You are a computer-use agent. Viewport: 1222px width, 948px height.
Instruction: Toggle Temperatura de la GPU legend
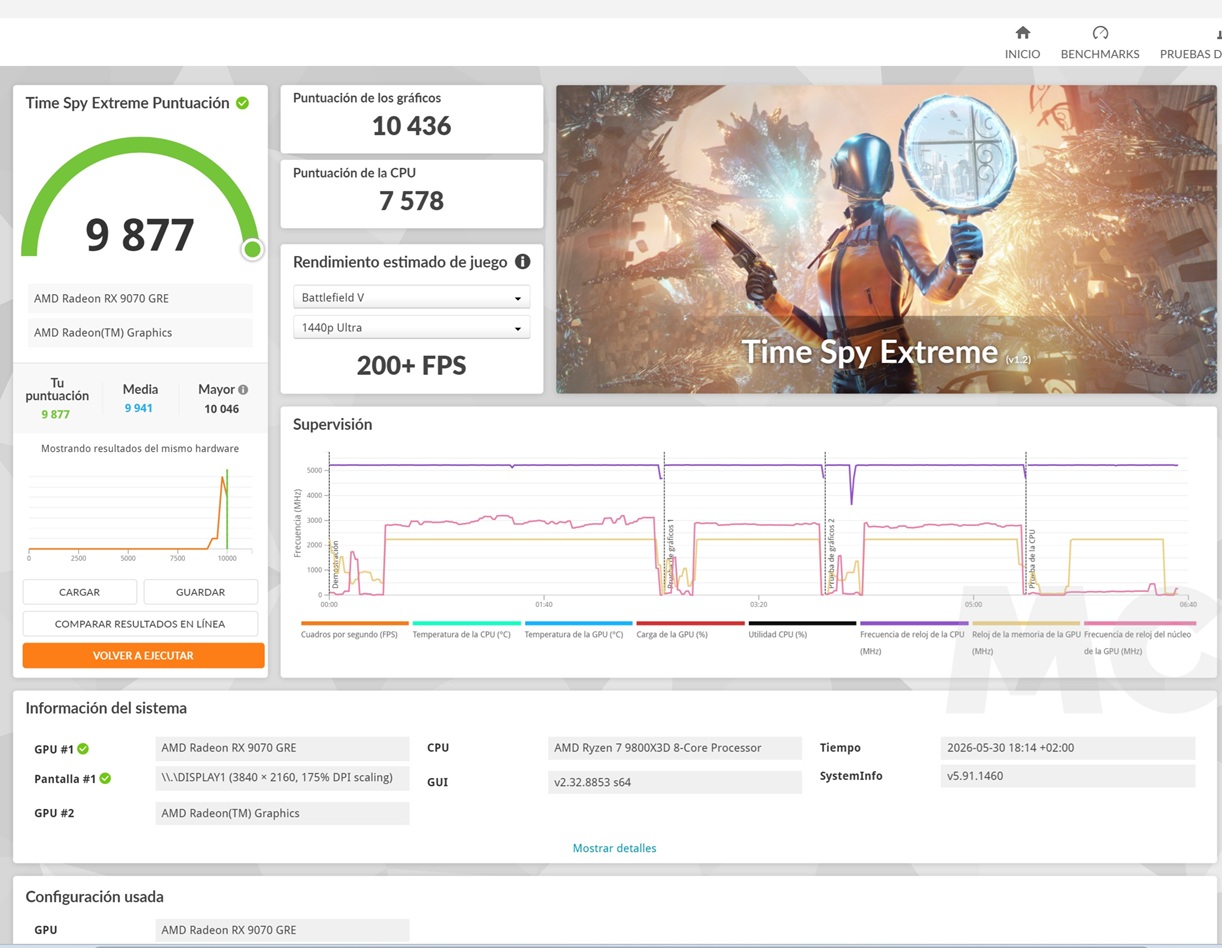click(x=574, y=634)
